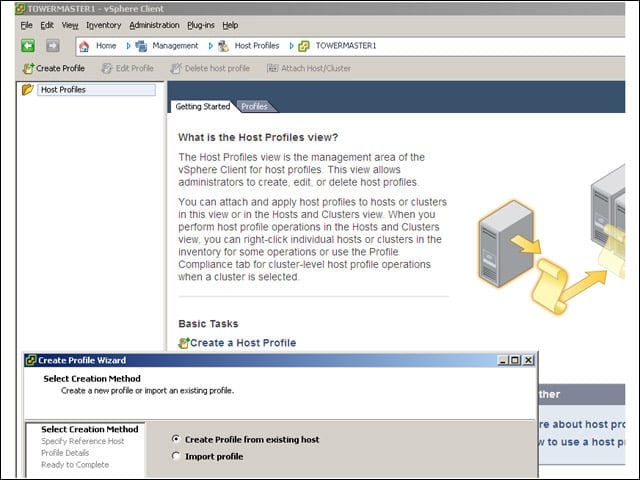
Task: Click the Attach Host/Cluster toolbar icon
Action: point(272,68)
